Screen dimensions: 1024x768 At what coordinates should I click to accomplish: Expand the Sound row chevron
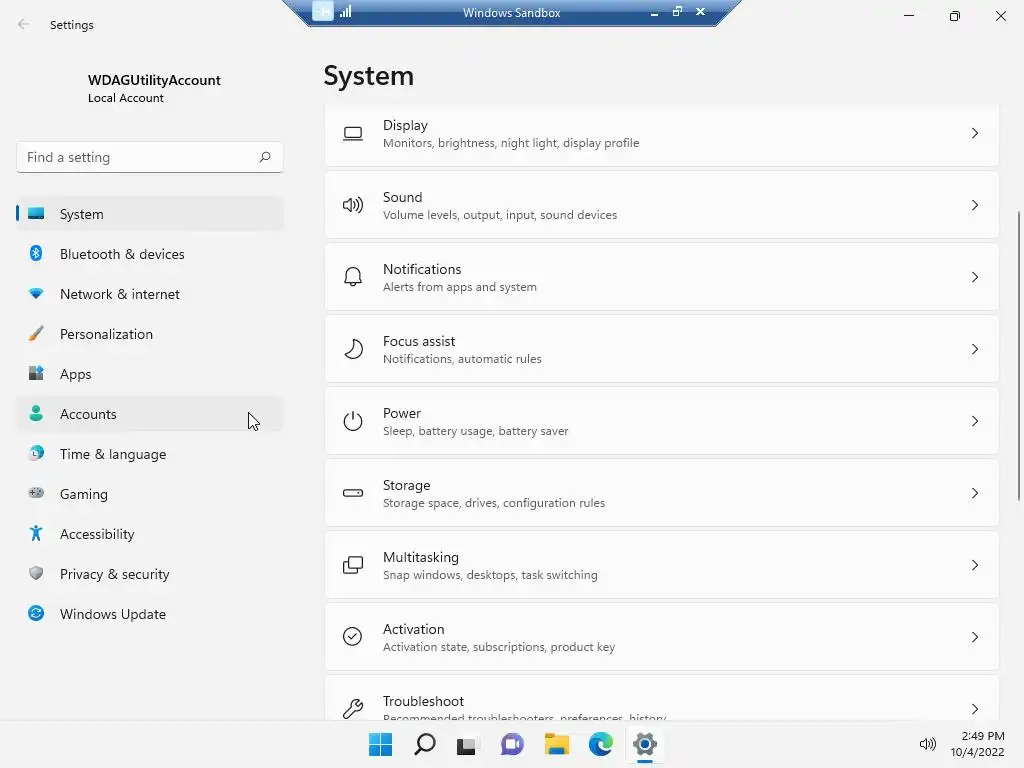[974, 205]
